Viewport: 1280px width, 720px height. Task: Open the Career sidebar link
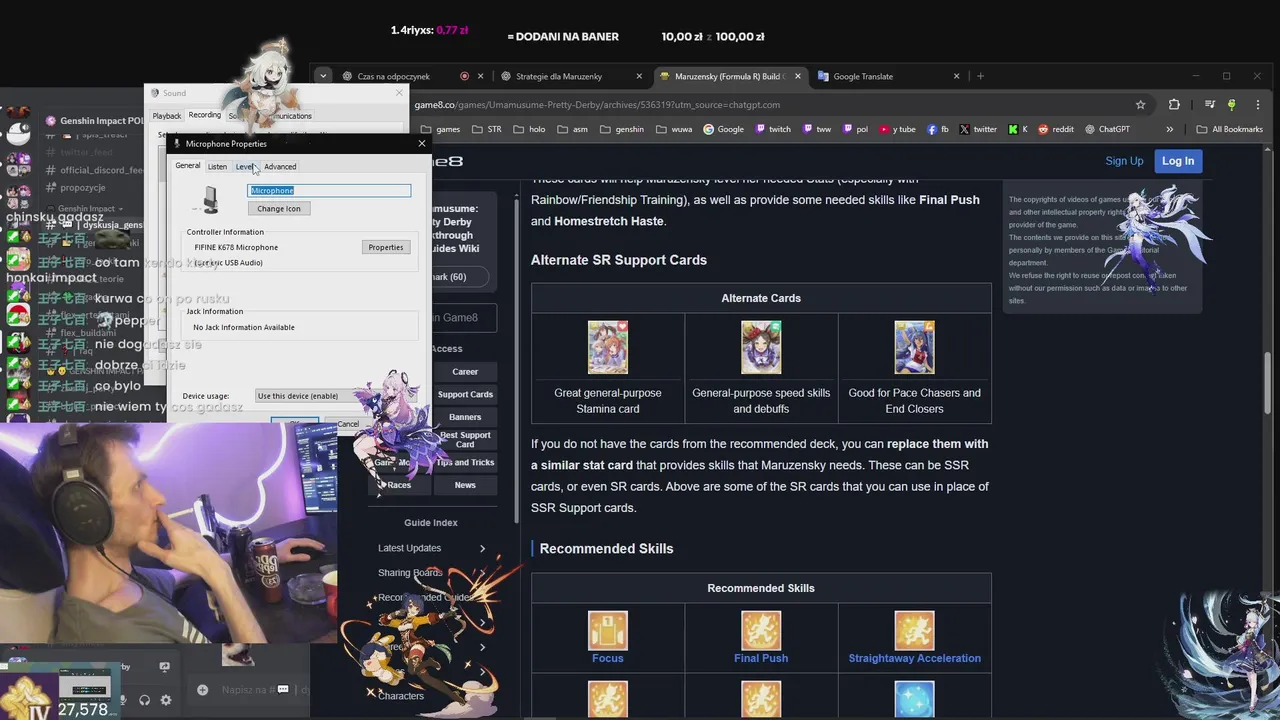(x=465, y=371)
